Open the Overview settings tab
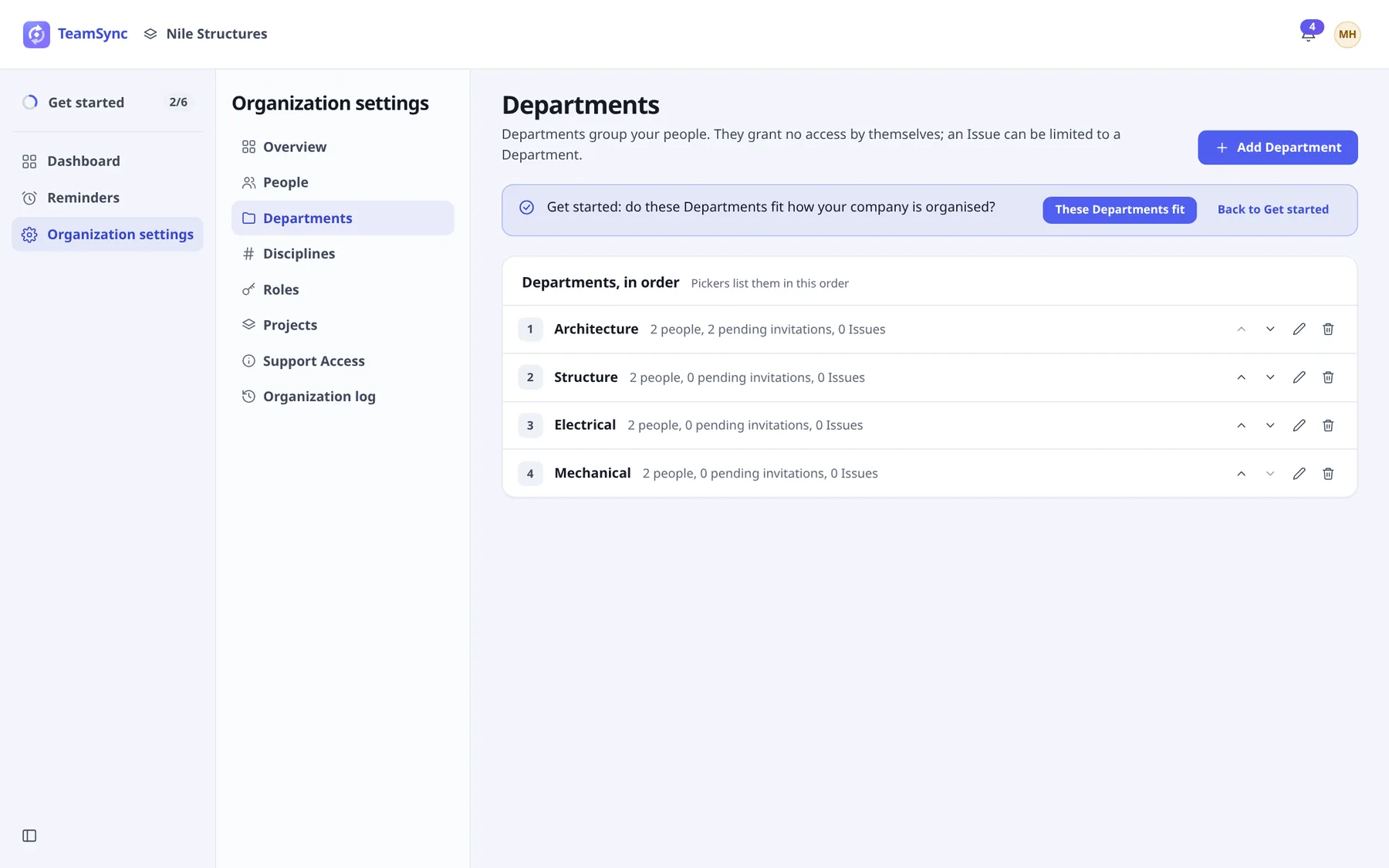 pos(343,147)
